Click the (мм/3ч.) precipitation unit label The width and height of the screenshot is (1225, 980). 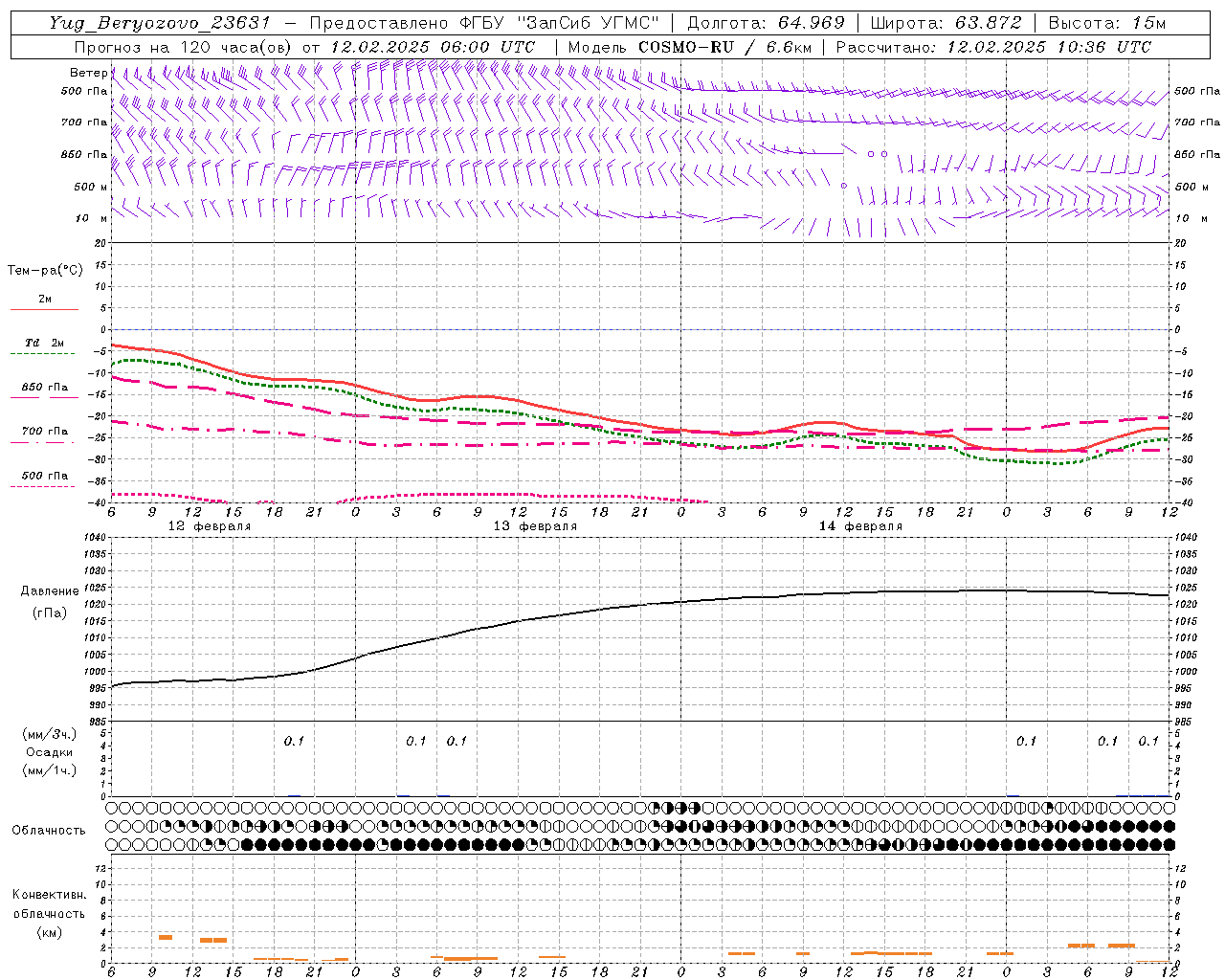[49, 734]
